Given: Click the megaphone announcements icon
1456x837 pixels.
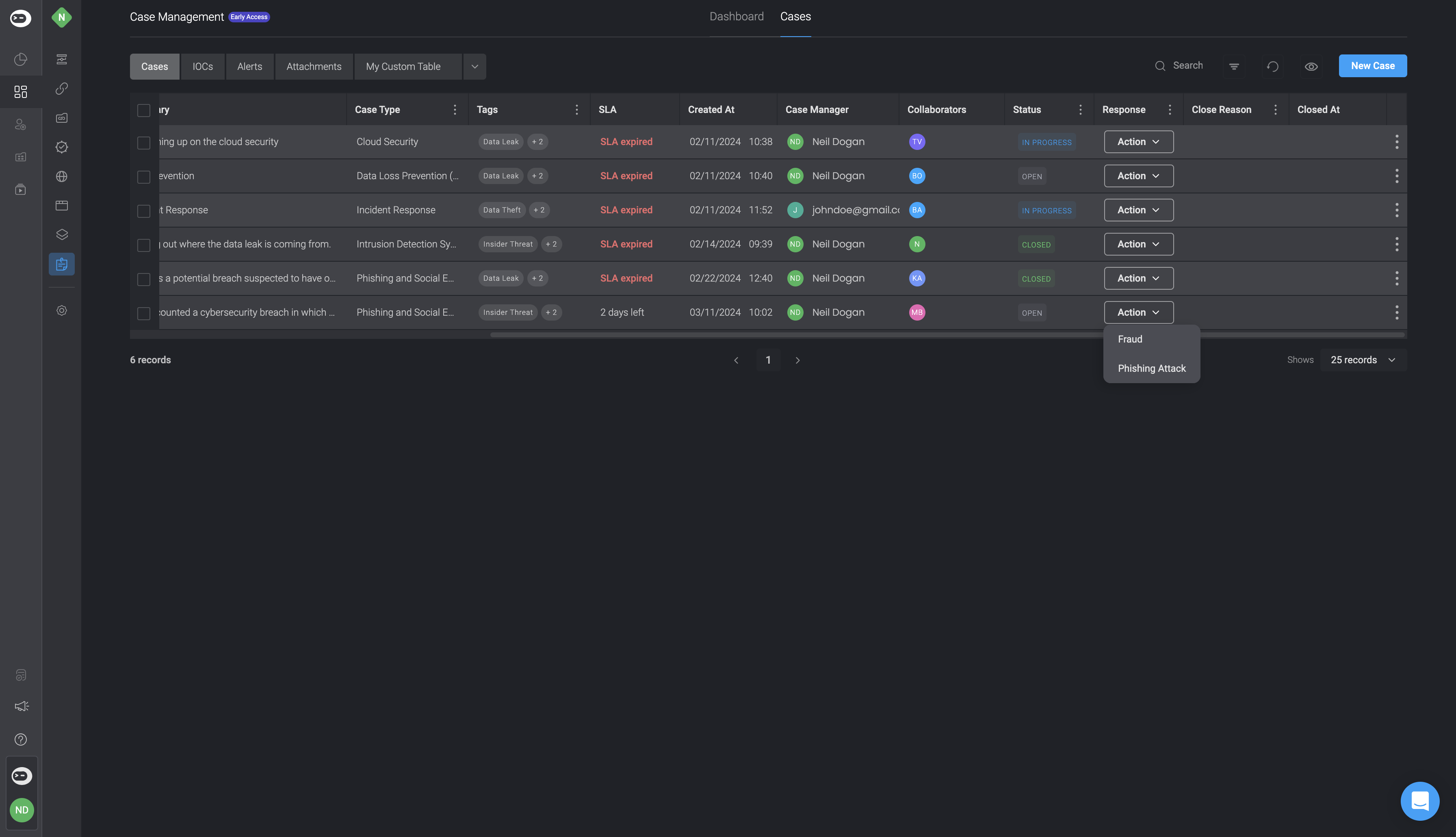Looking at the screenshot, I should coord(21,706).
